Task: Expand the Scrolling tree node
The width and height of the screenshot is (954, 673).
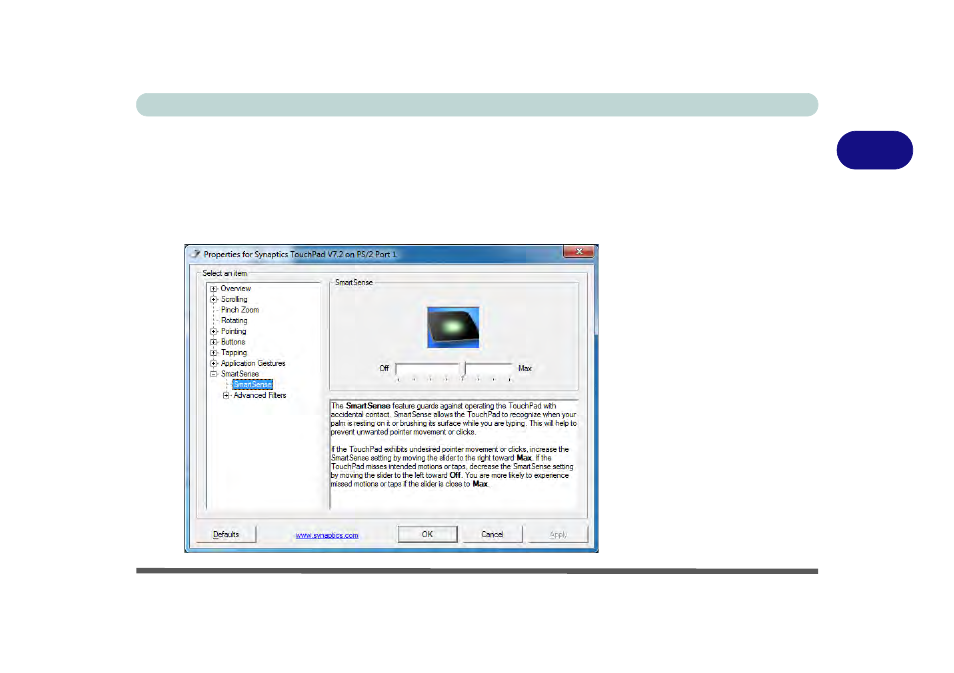Action: 214,299
